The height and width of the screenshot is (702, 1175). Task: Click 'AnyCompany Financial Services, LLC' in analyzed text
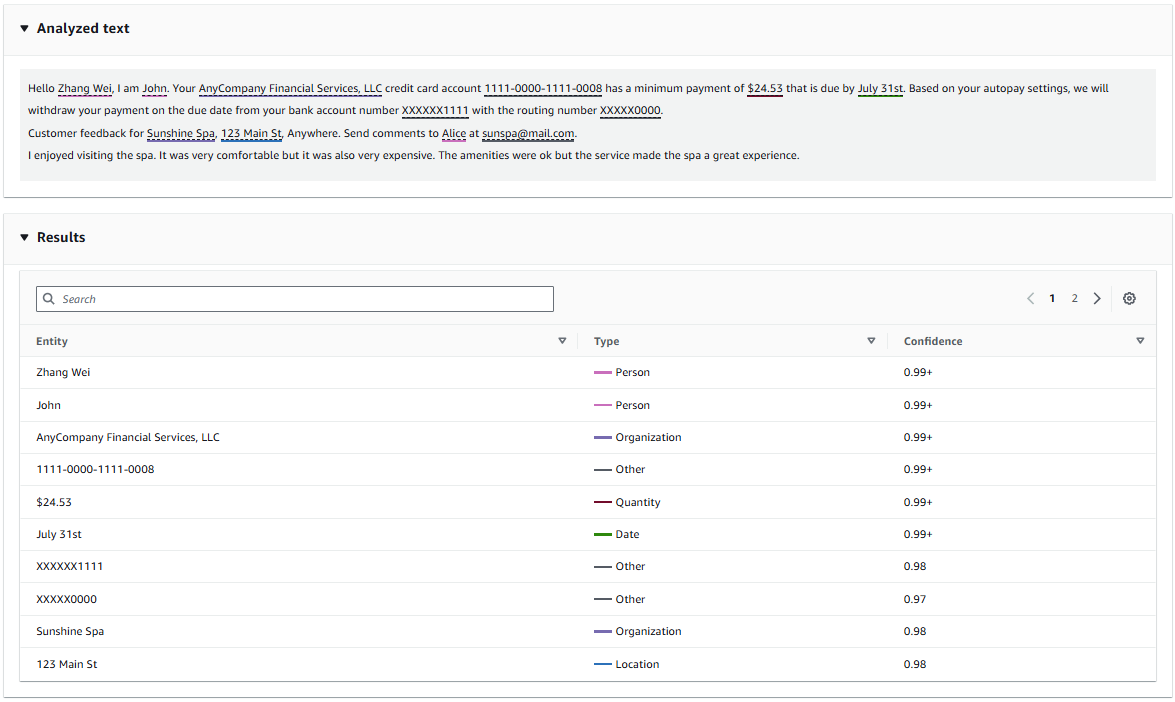(x=290, y=88)
